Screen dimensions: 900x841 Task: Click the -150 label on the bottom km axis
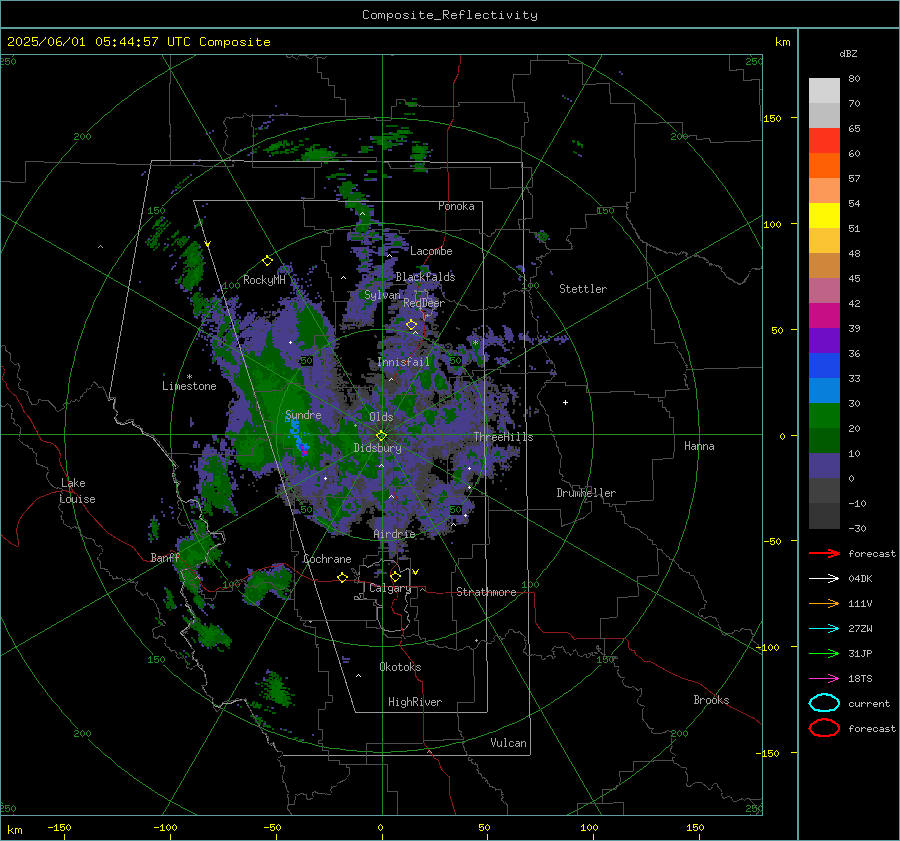(59, 827)
